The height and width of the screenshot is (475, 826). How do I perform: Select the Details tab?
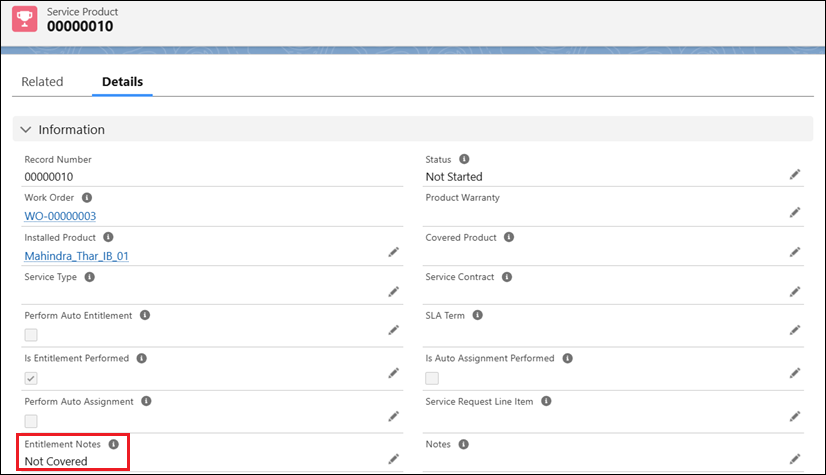[122, 82]
